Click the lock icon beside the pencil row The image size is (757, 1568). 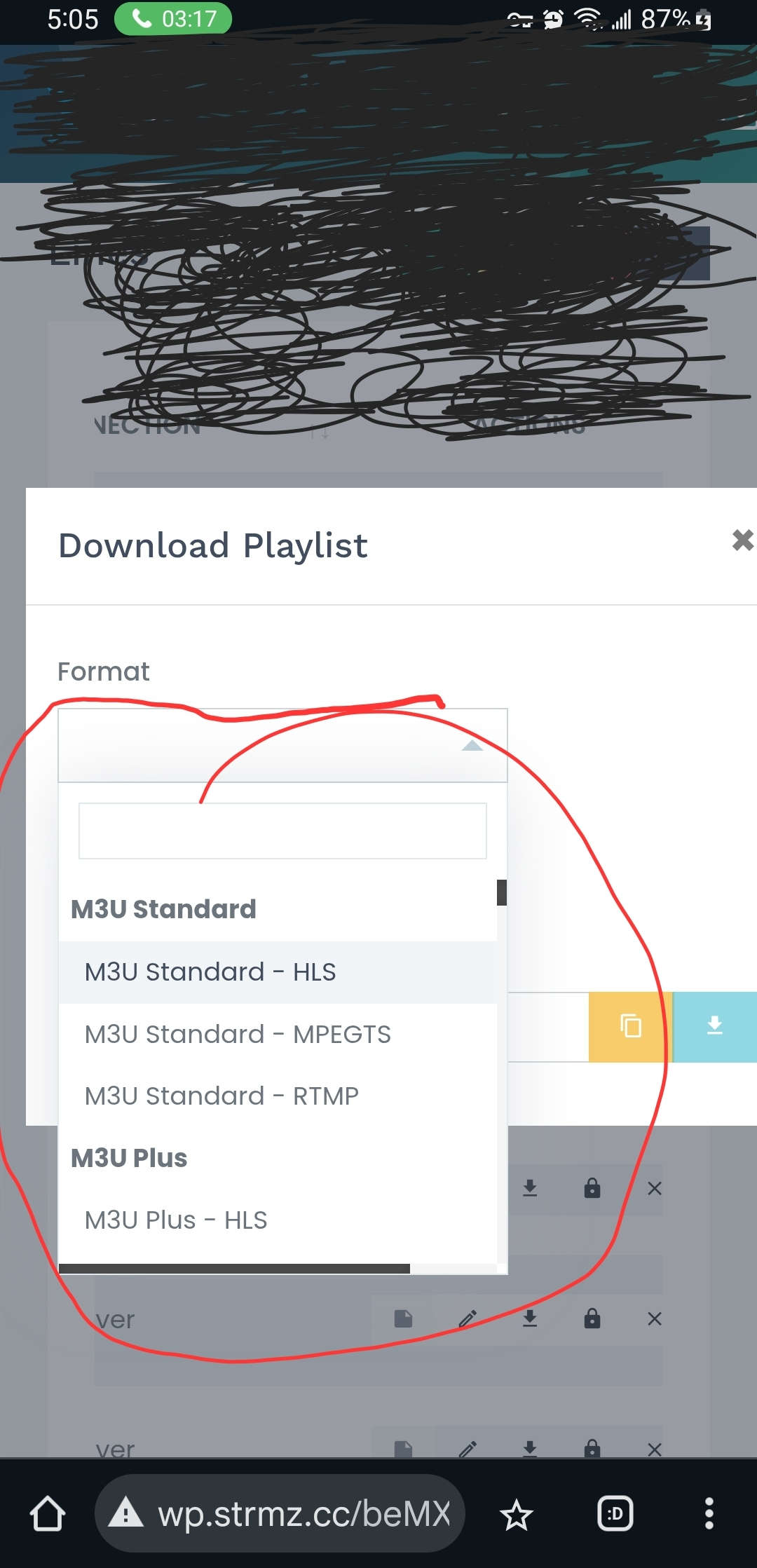point(592,1319)
